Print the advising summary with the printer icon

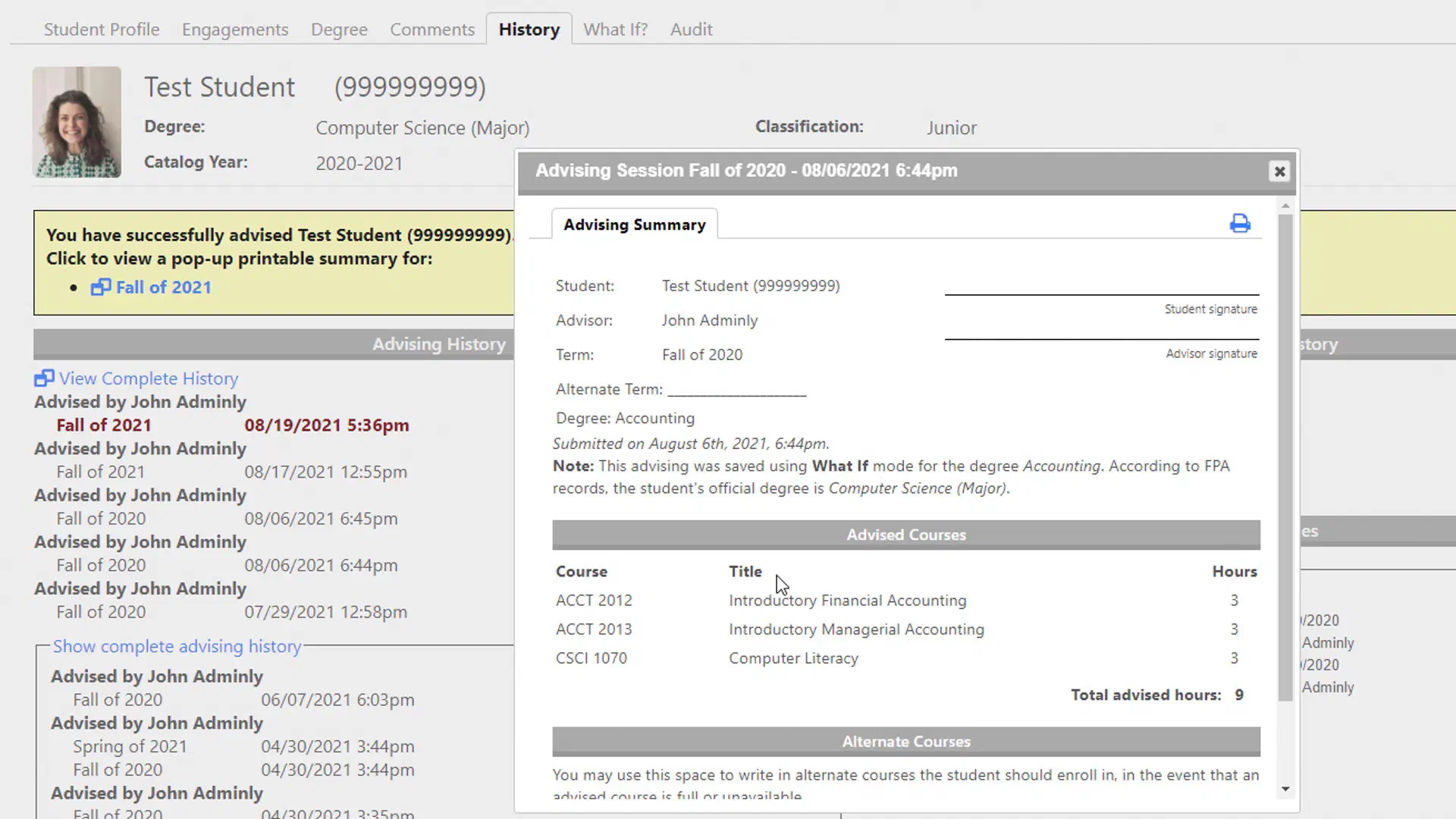coord(1240,223)
